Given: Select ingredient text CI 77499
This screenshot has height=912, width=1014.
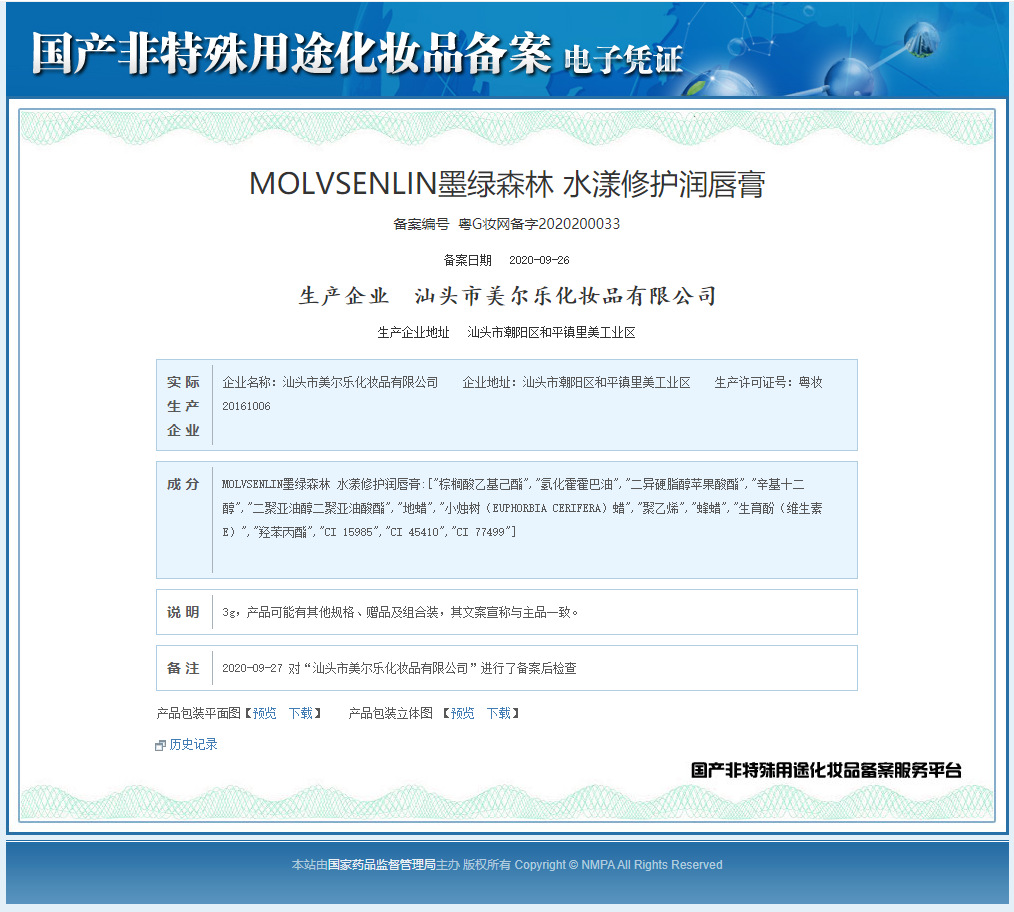Looking at the screenshot, I should click(x=480, y=532).
